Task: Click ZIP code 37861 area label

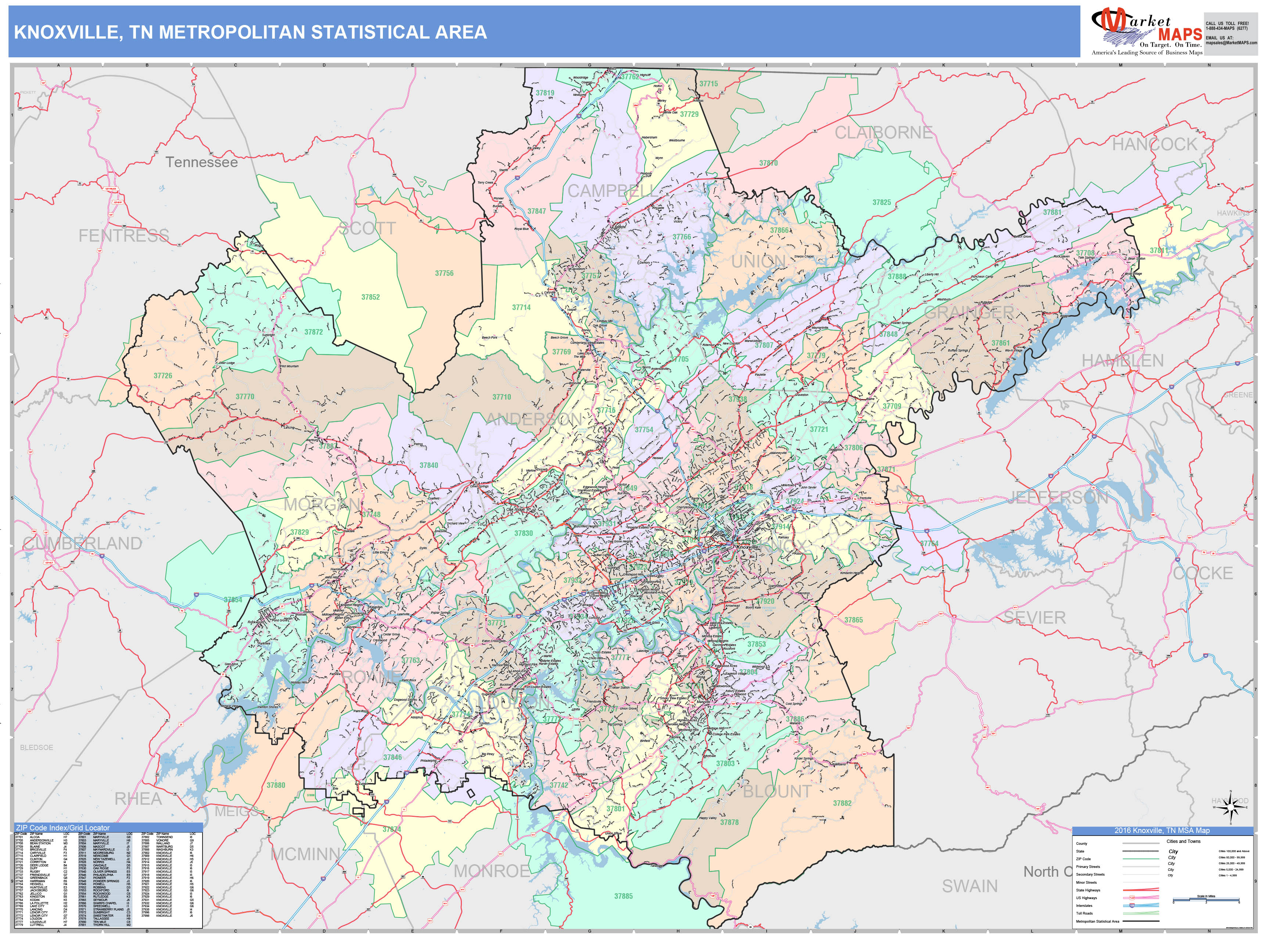Action: pos(1000,343)
